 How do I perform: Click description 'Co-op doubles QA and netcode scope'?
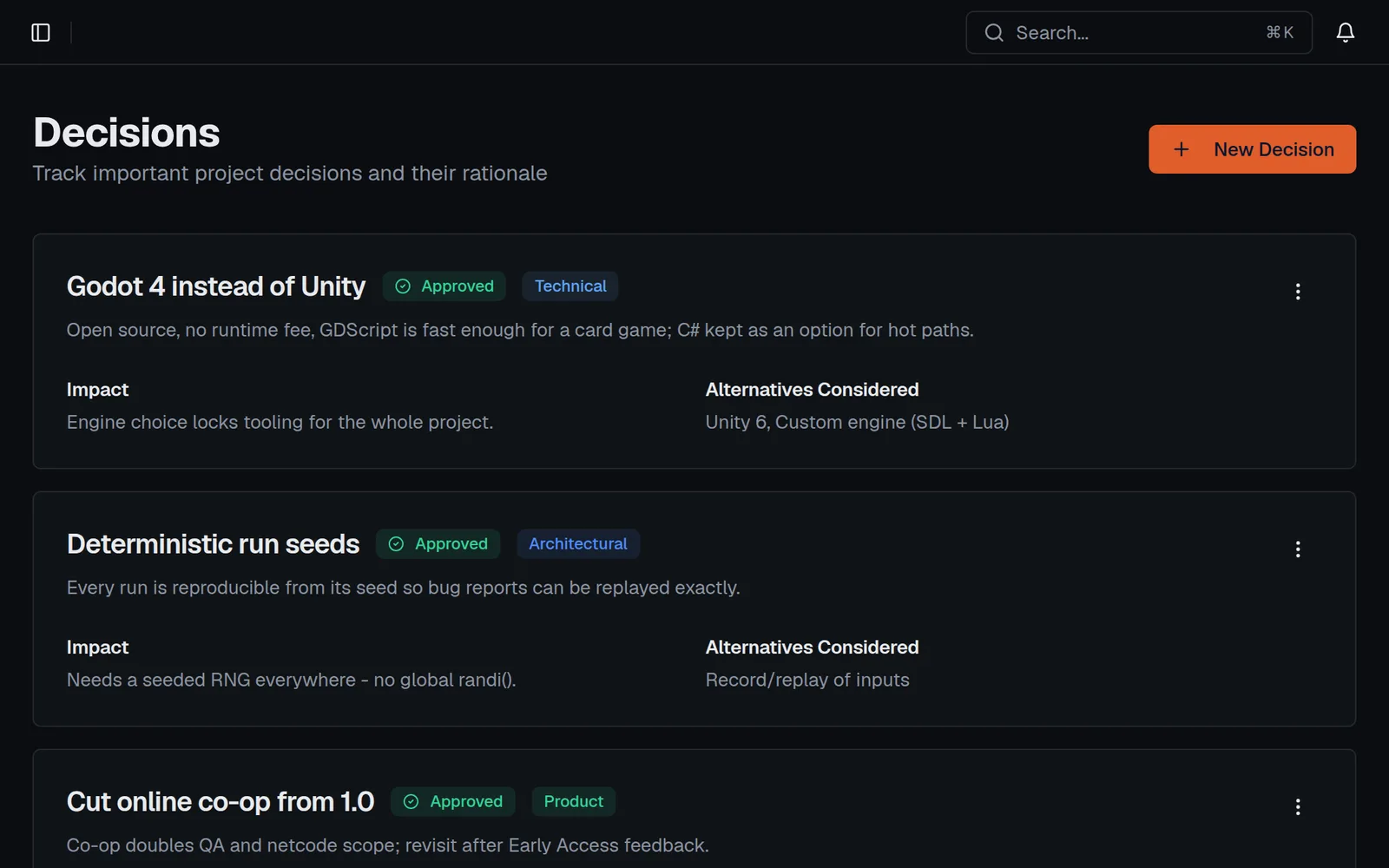(x=387, y=845)
